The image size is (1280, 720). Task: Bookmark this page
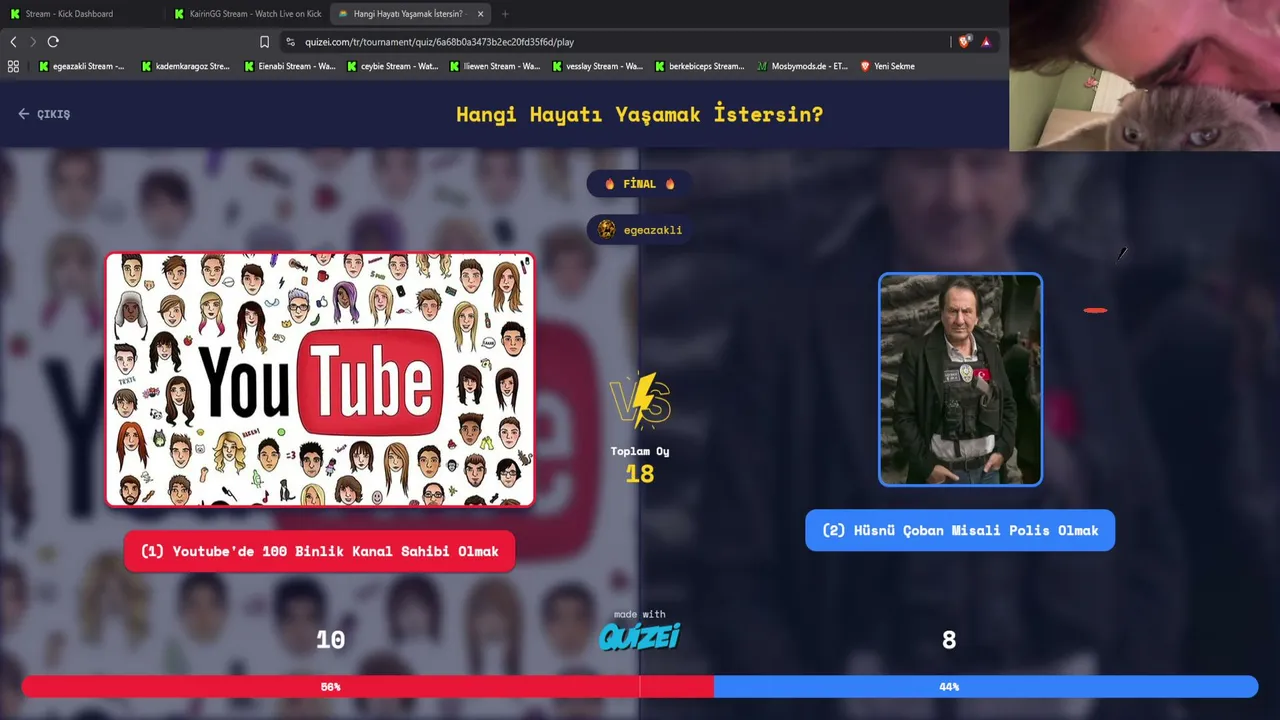click(x=264, y=42)
